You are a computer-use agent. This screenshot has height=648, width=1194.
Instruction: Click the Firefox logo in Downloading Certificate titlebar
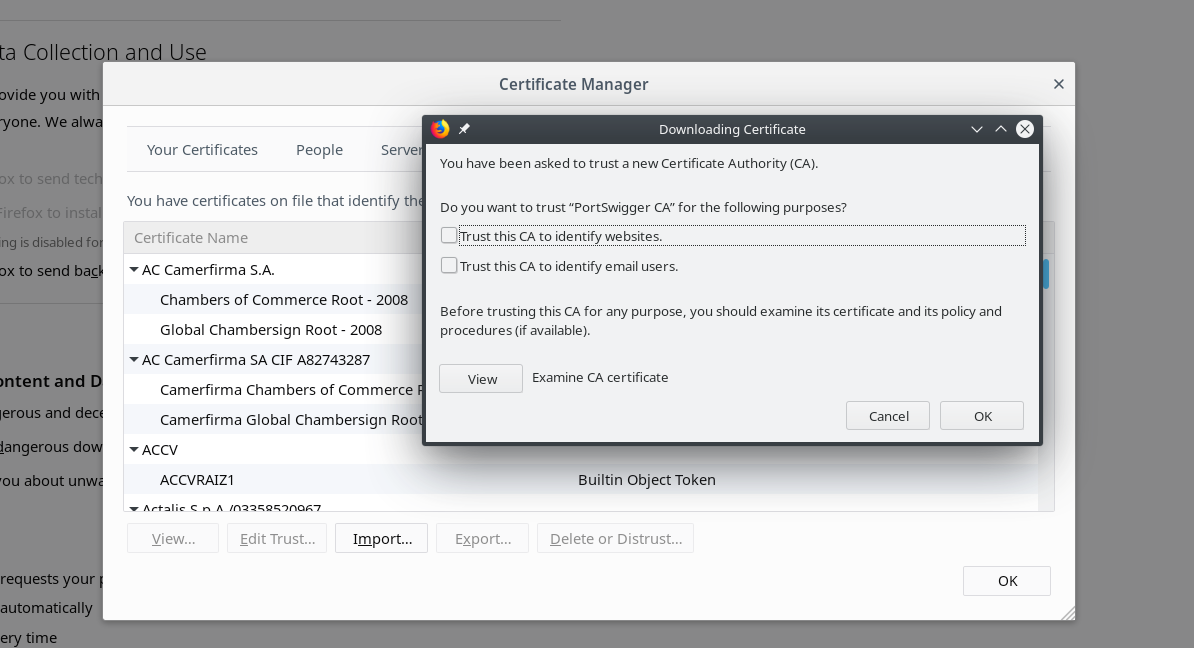(440, 129)
